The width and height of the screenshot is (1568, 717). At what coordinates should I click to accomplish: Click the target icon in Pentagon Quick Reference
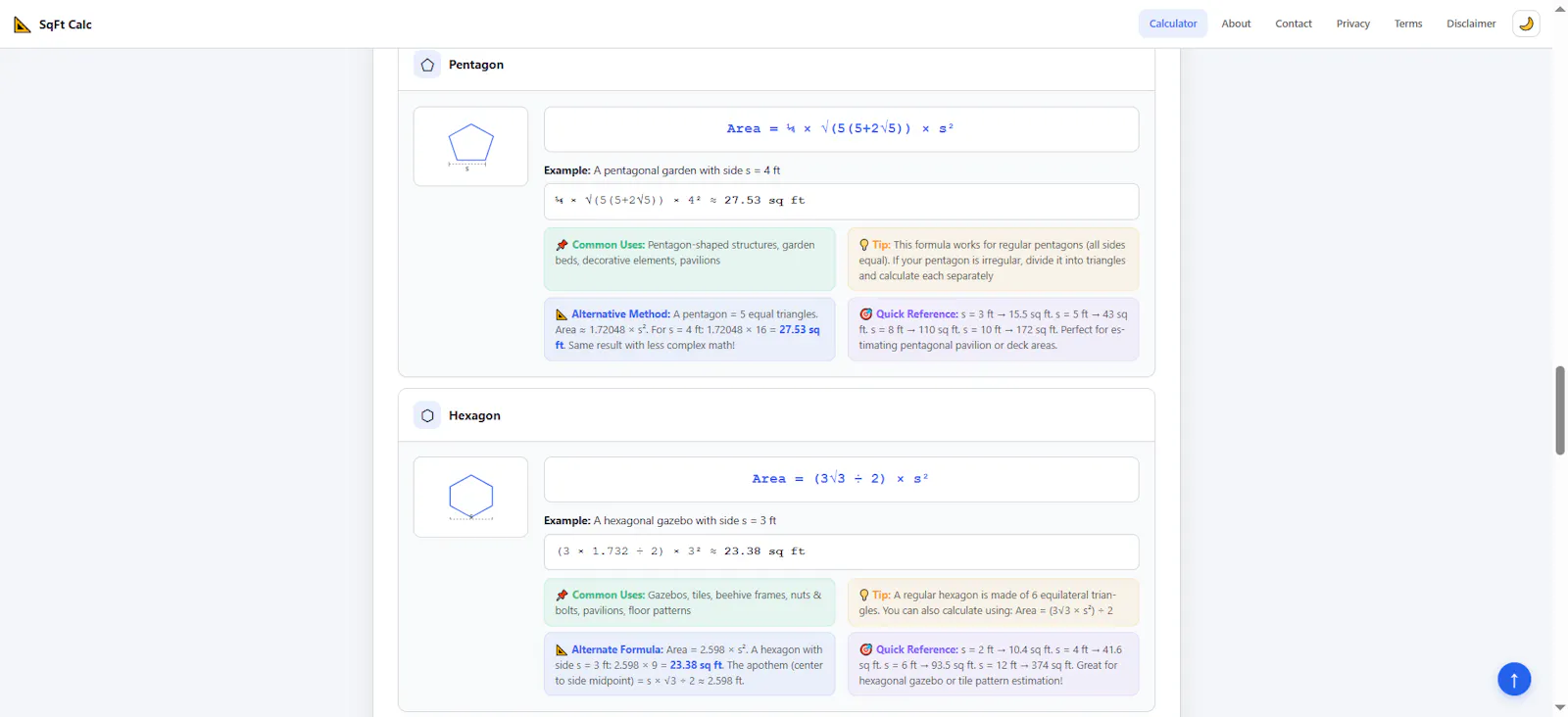865,314
